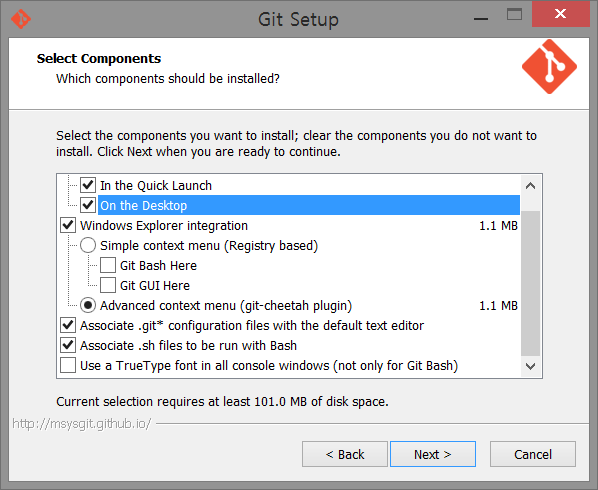Click the Git logo in title bar
Viewport: 598px width, 490px height.
(x=21, y=19)
